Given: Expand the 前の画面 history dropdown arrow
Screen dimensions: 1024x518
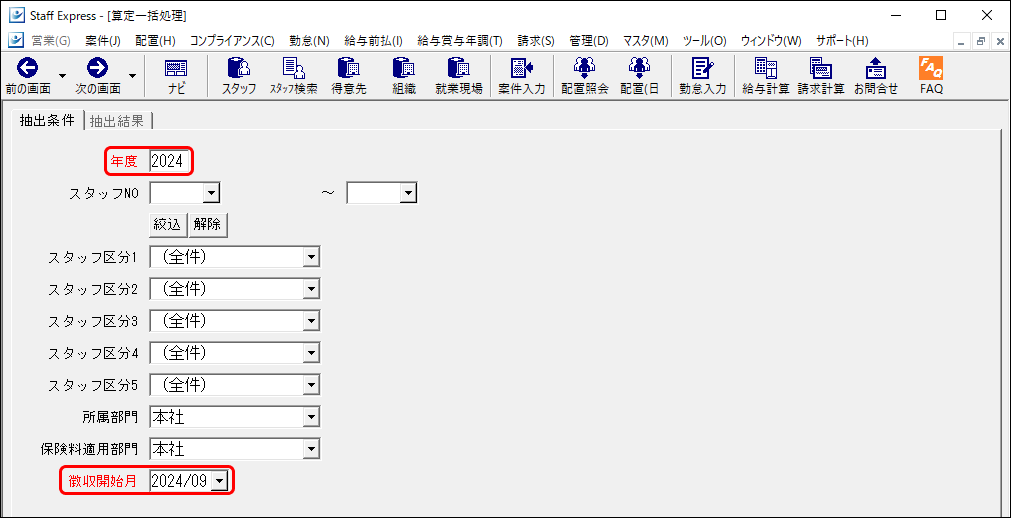Looking at the screenshot, I should (x=63, y=76).
